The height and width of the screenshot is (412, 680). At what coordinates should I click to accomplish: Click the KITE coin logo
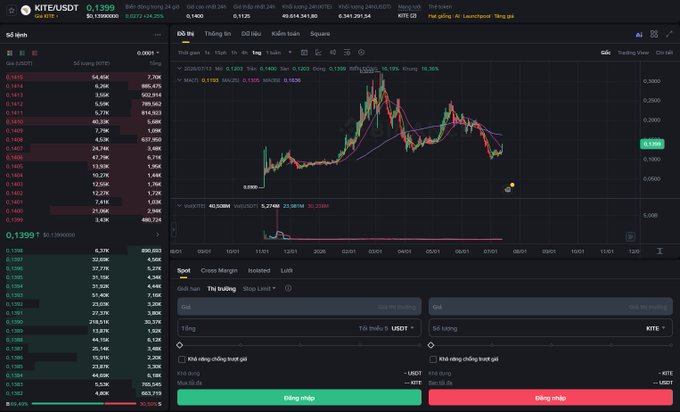(x=26, y=10)
